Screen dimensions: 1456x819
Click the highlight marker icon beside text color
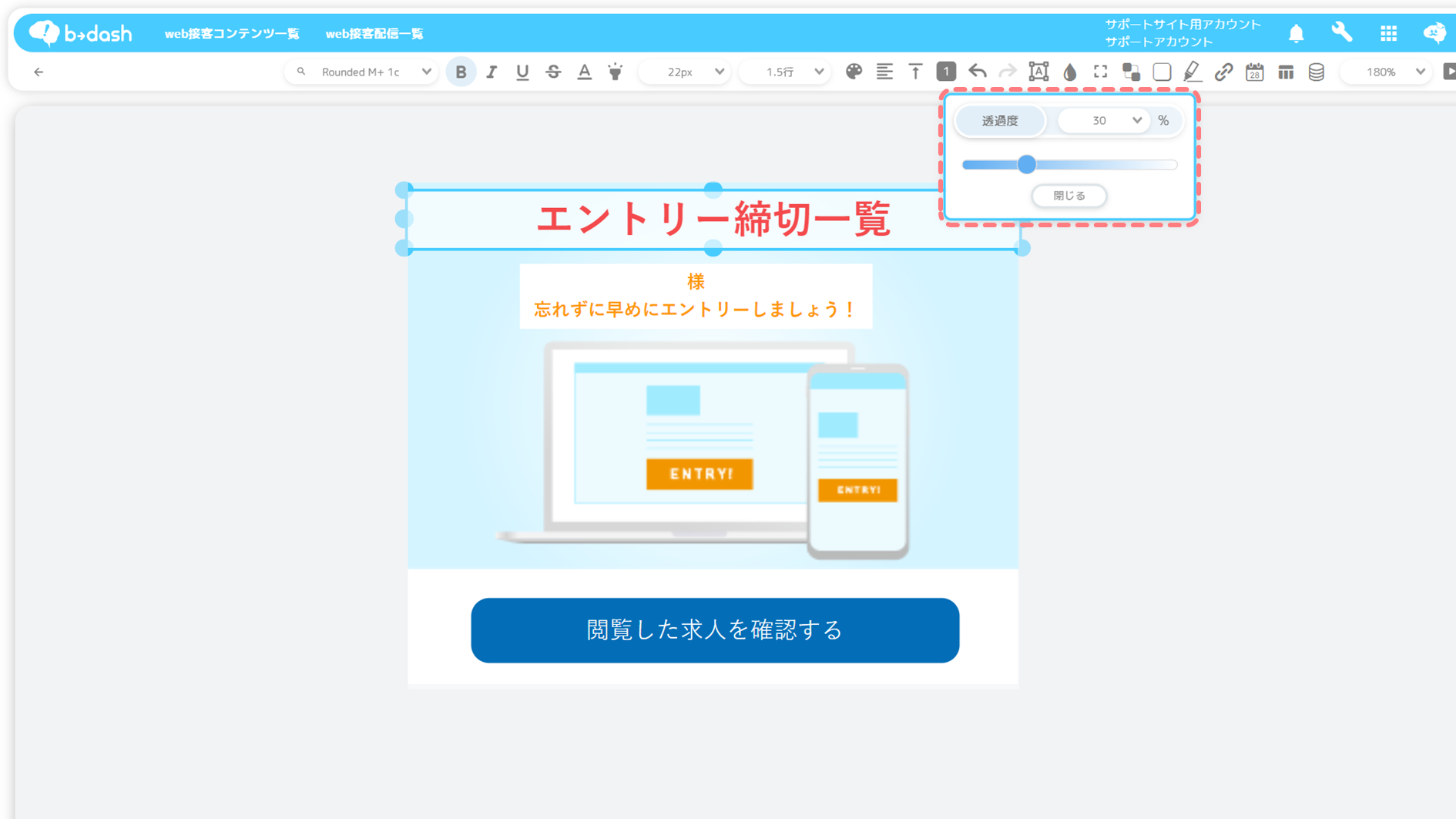616,72
